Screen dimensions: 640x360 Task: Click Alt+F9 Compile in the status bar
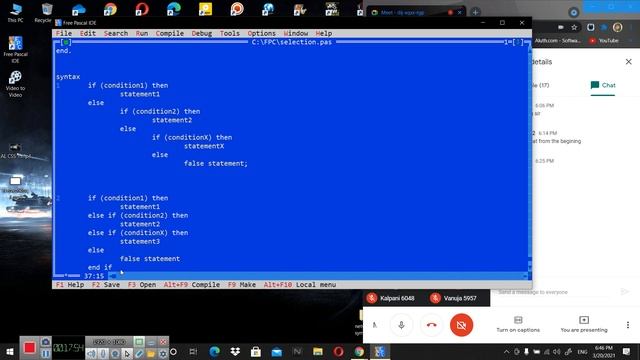click(x=192, y=285)
